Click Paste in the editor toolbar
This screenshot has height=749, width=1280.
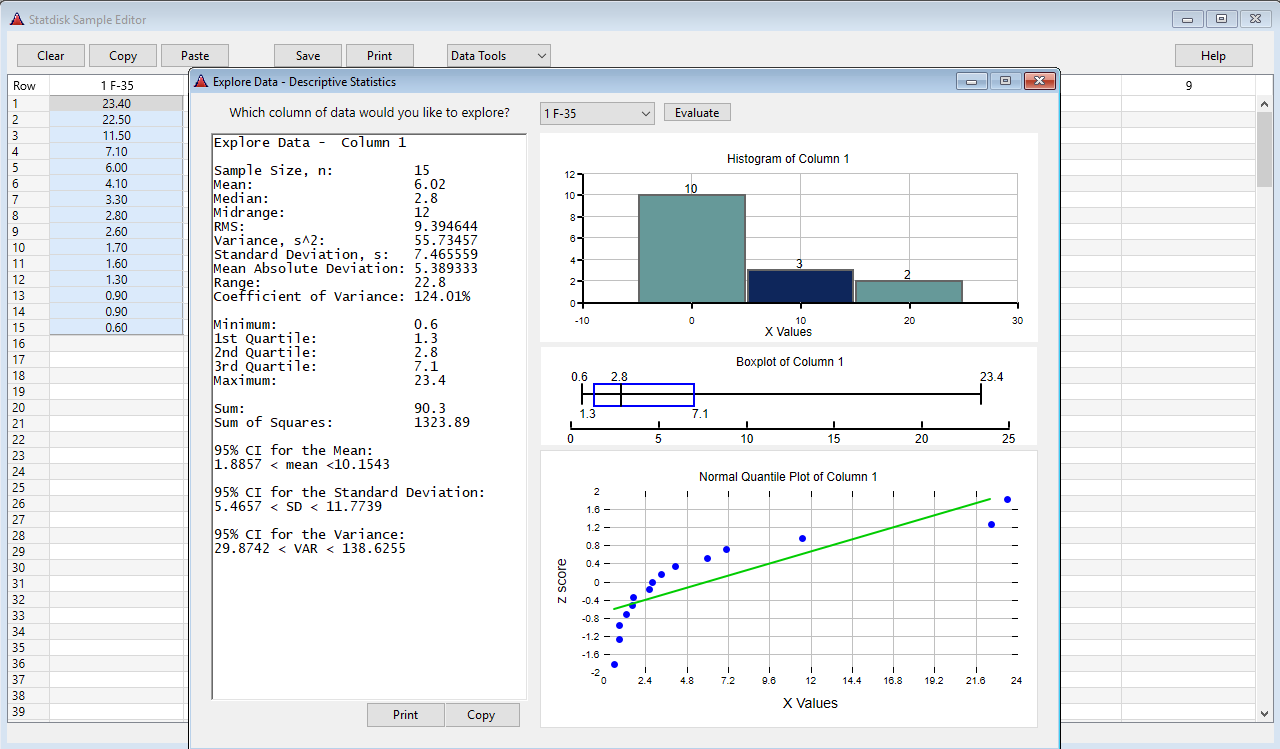coord(195,56)
